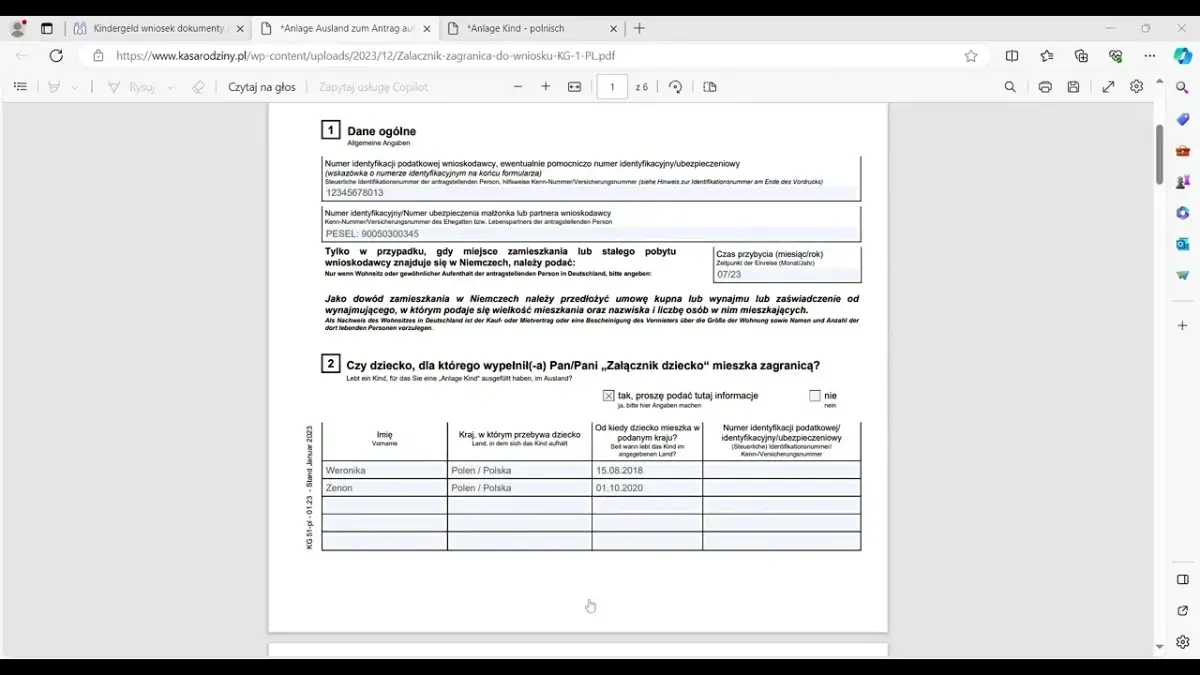Save the PDF file
The width and height of the screenshot is (1200, 675).
(1073, 86)
